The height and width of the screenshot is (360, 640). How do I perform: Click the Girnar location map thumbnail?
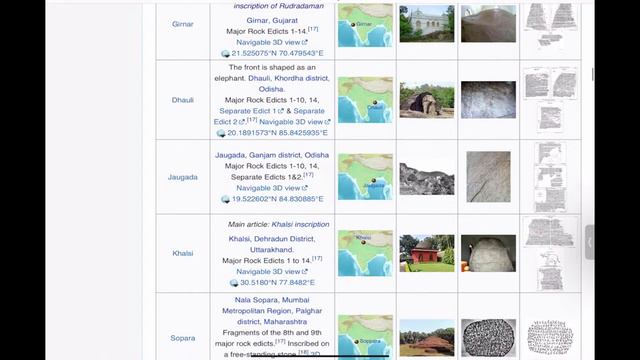[x=365, y=24]
